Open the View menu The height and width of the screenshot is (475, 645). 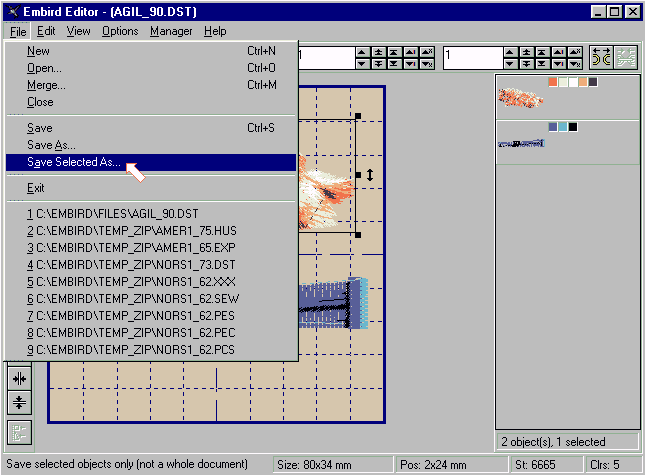click(79, 31)
